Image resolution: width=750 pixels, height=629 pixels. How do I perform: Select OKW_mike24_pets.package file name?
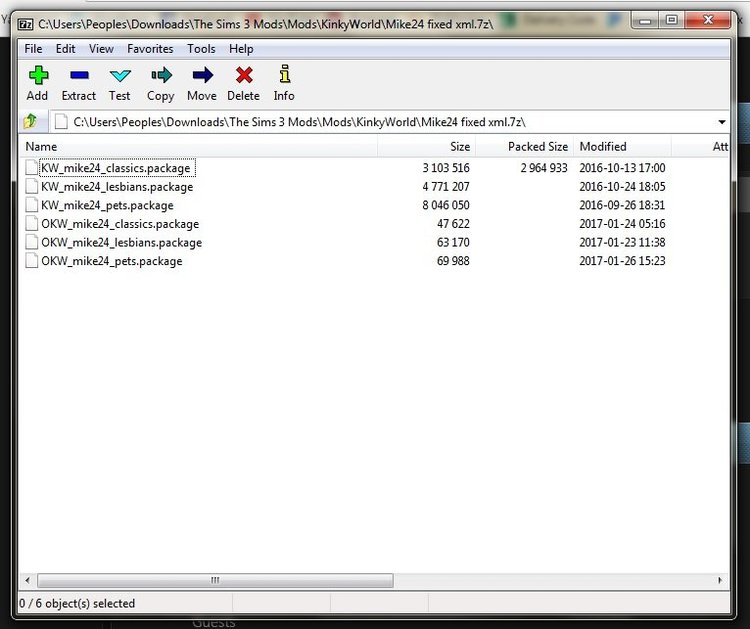coord(112,261)
